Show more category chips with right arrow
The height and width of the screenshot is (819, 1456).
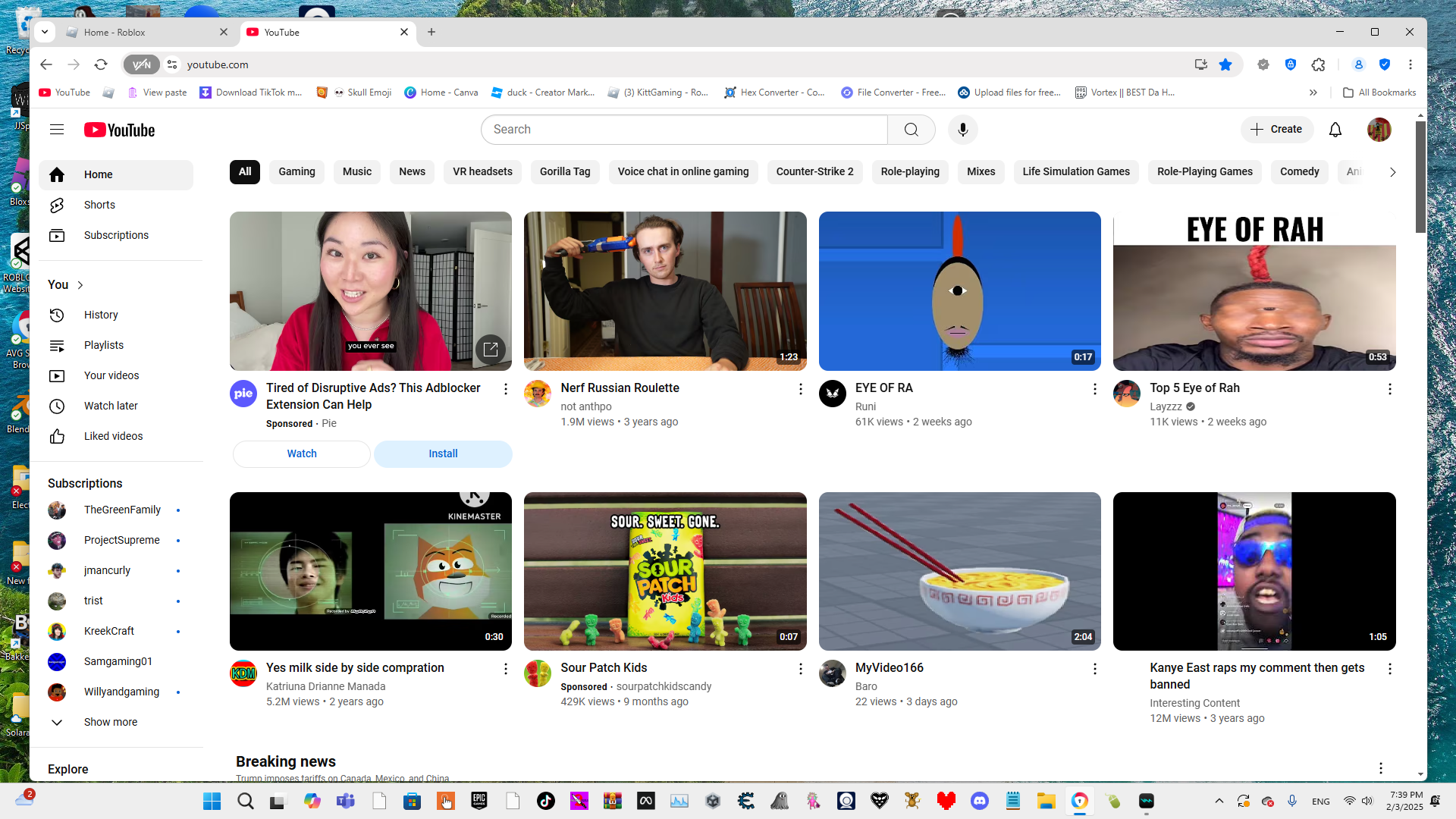click(1392, 172)
